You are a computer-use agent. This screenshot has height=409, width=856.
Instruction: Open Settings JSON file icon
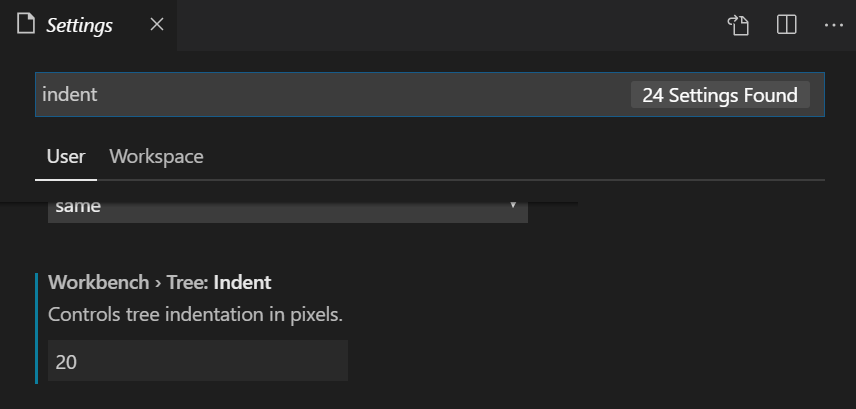pos(739,25)
